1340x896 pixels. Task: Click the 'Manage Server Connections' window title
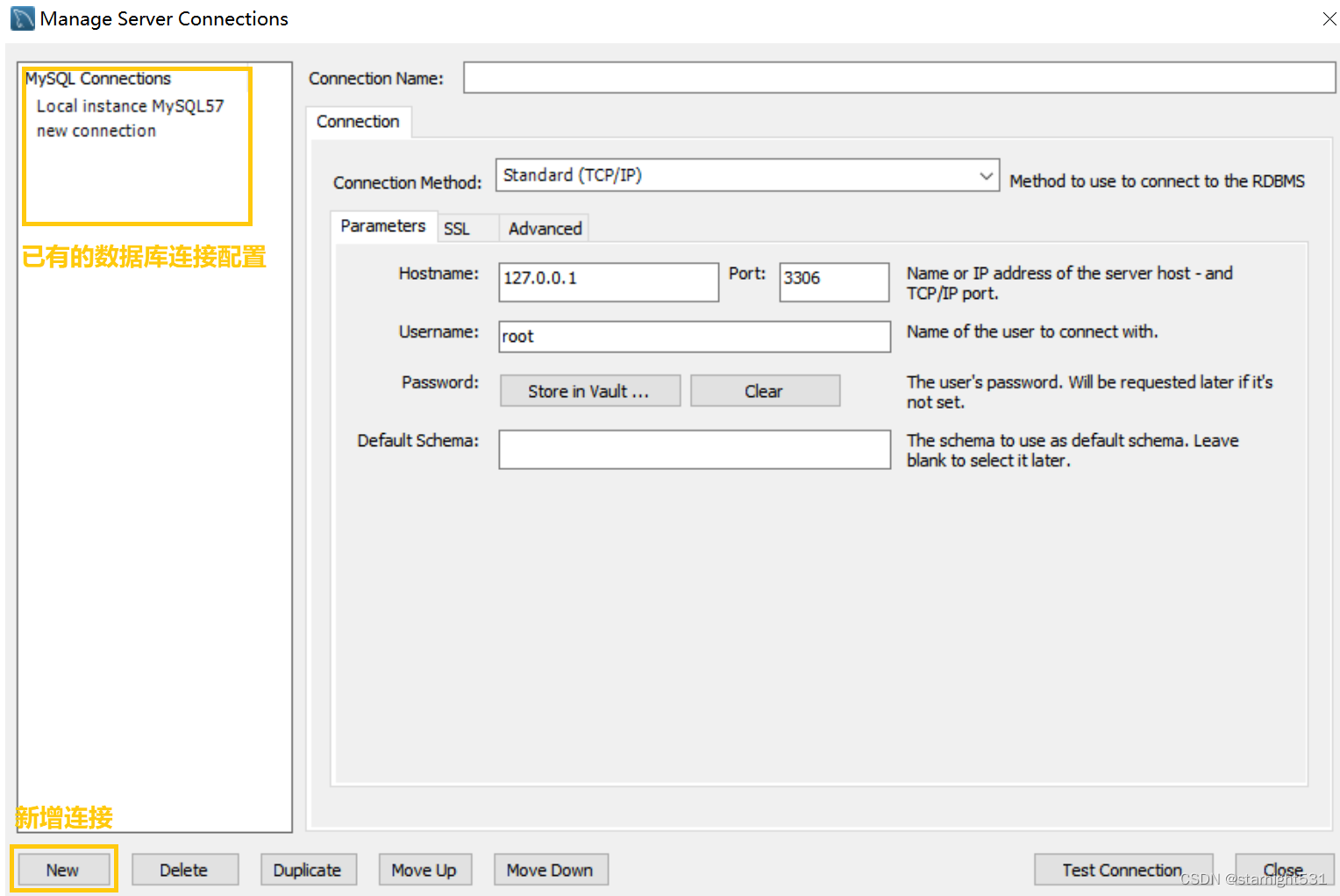point(164,19)
